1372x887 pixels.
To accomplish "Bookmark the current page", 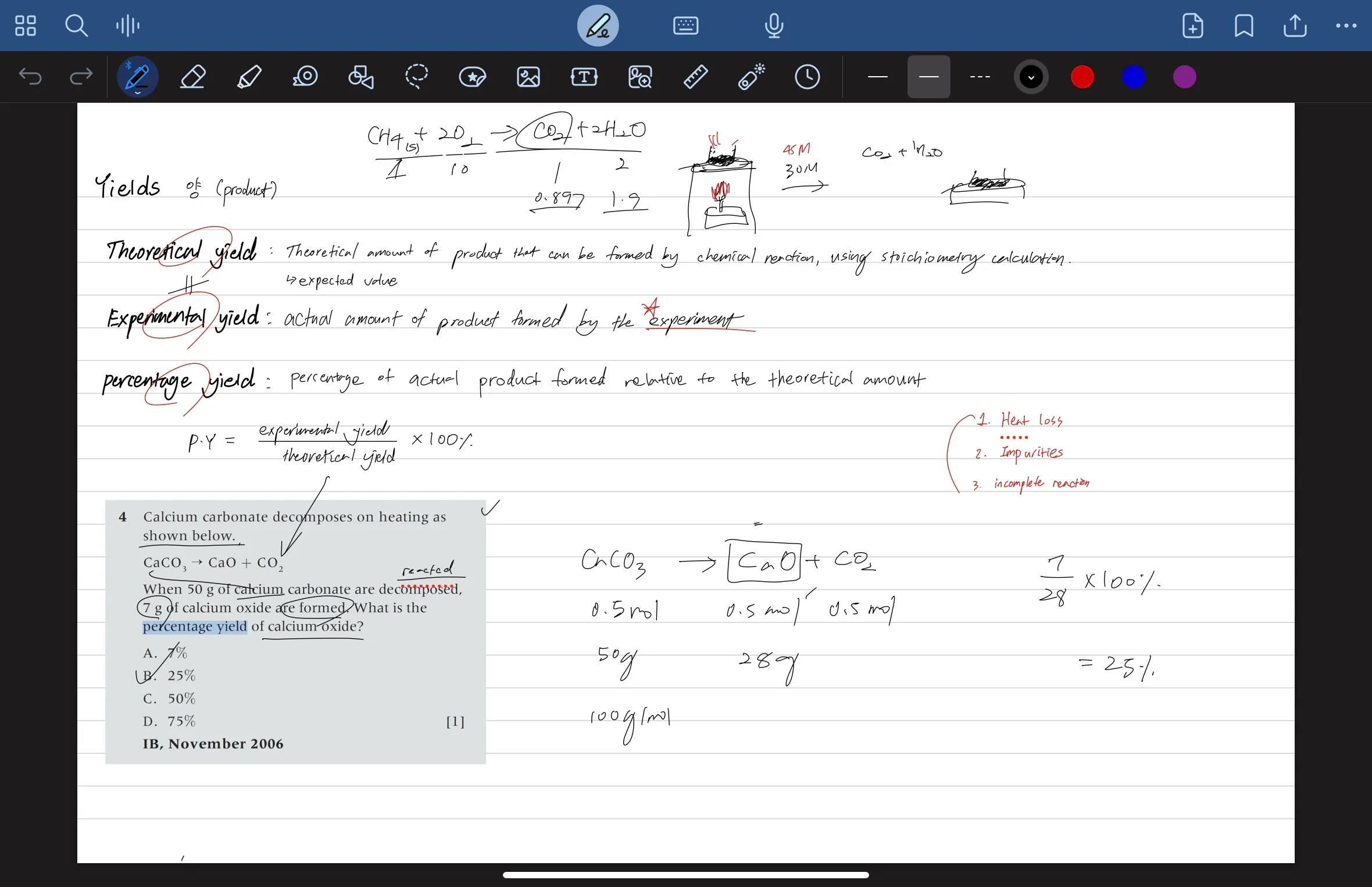I will pyautogui.click(x=1244, y=26).
